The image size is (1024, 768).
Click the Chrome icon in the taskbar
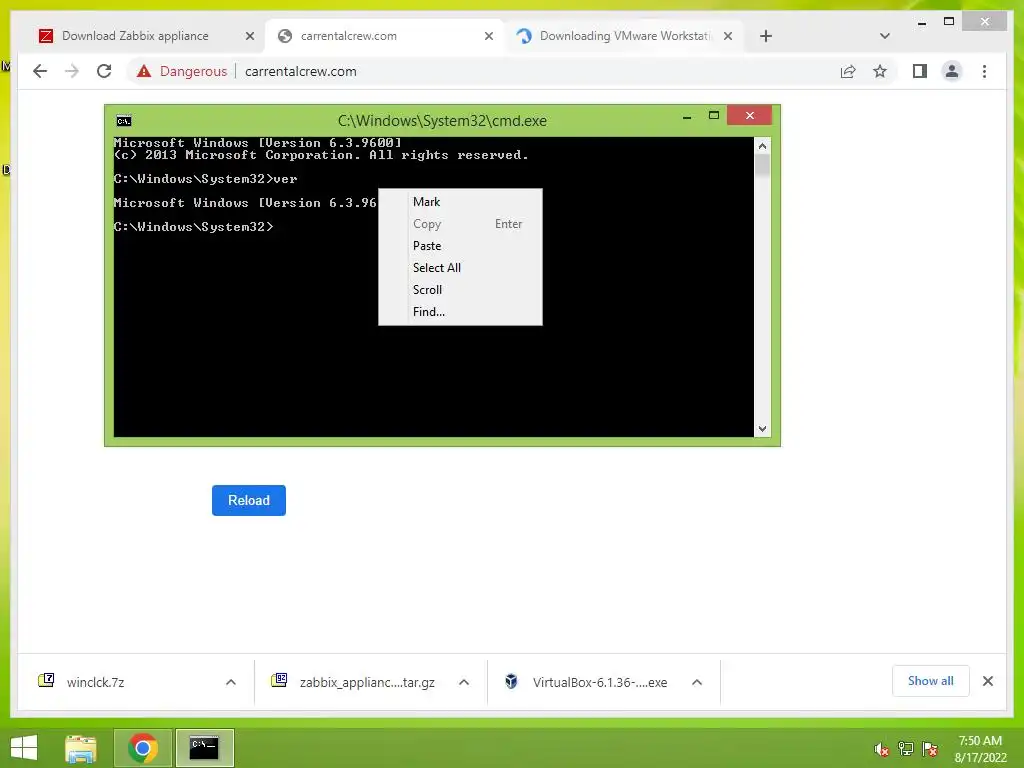point(143,748)
